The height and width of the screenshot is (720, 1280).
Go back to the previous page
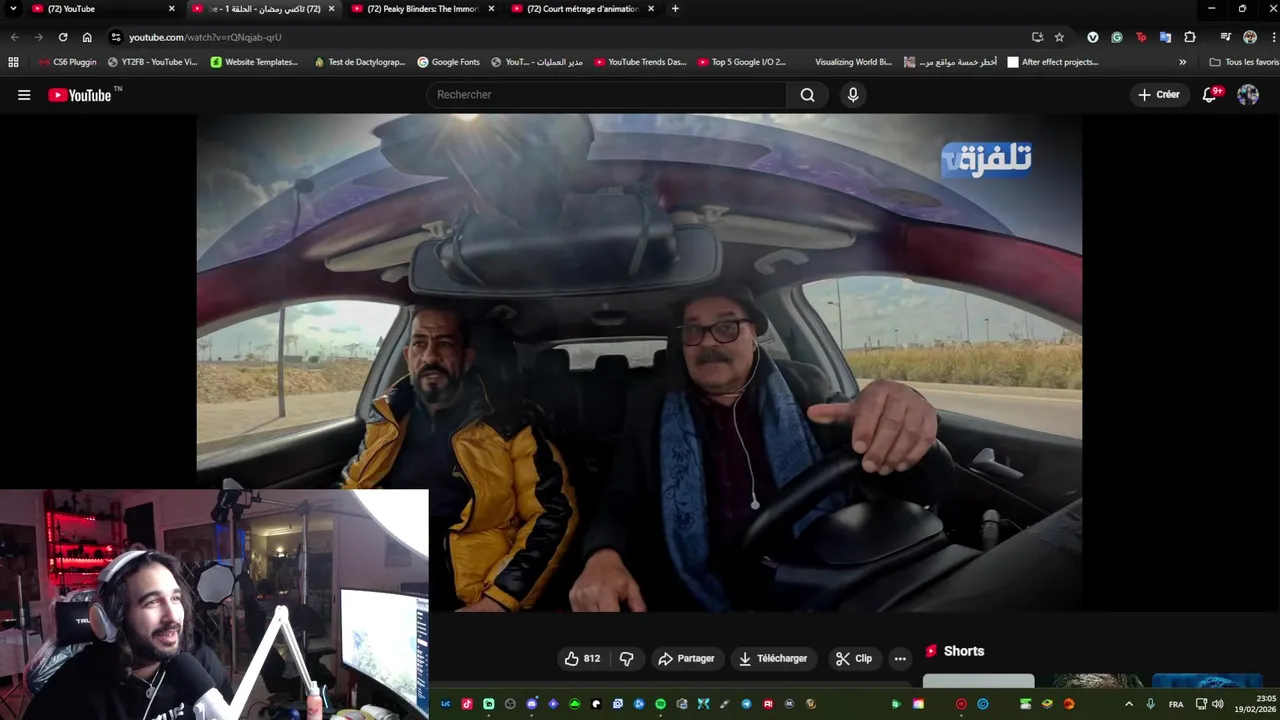point(14,37)
